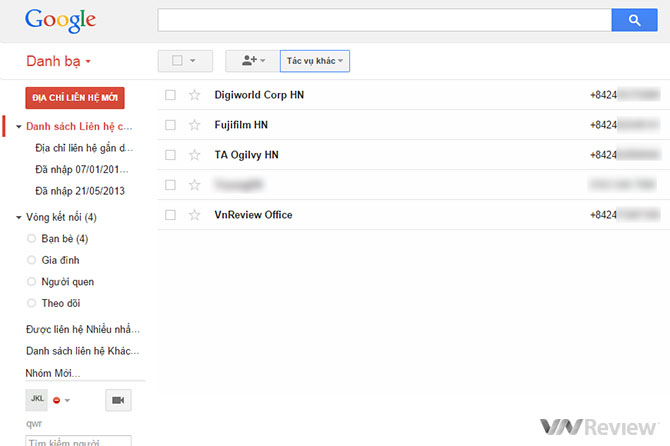Star the Fujifilm HN contact
The height and width of the screenshot is (446, 670).
[195, 125]
